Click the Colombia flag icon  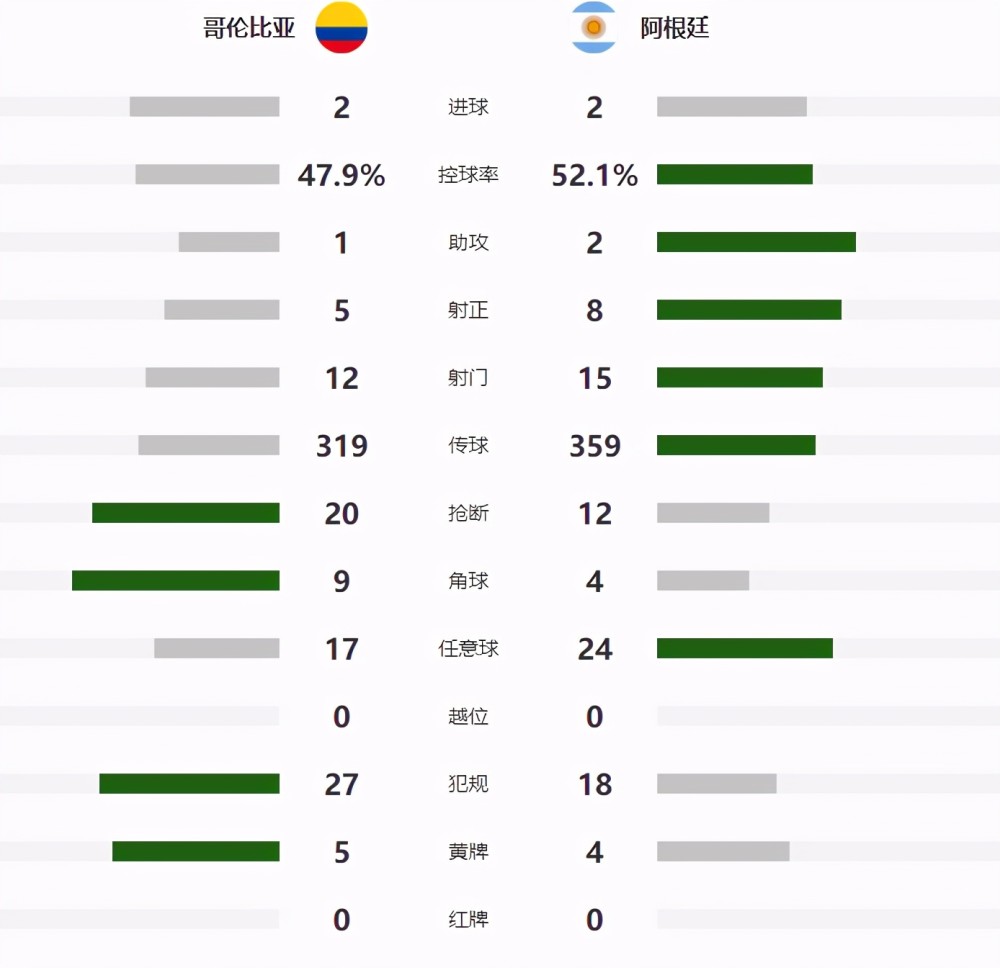click(x=341, y=27)
